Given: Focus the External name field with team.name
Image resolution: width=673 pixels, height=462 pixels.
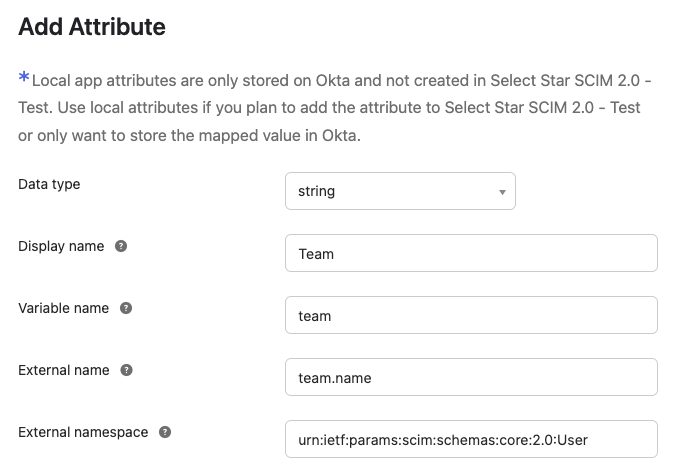Looking at the screenshot, I should click(471, 378).
